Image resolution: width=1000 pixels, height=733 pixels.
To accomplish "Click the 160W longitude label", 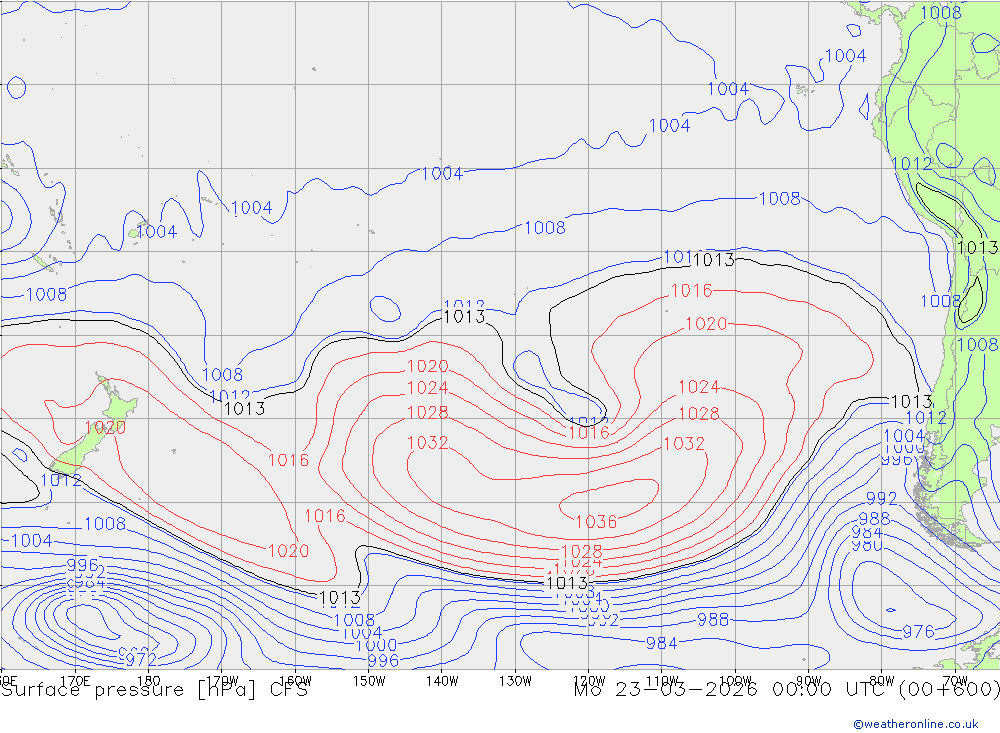I will pyautogui.click(x=295, y=681).
